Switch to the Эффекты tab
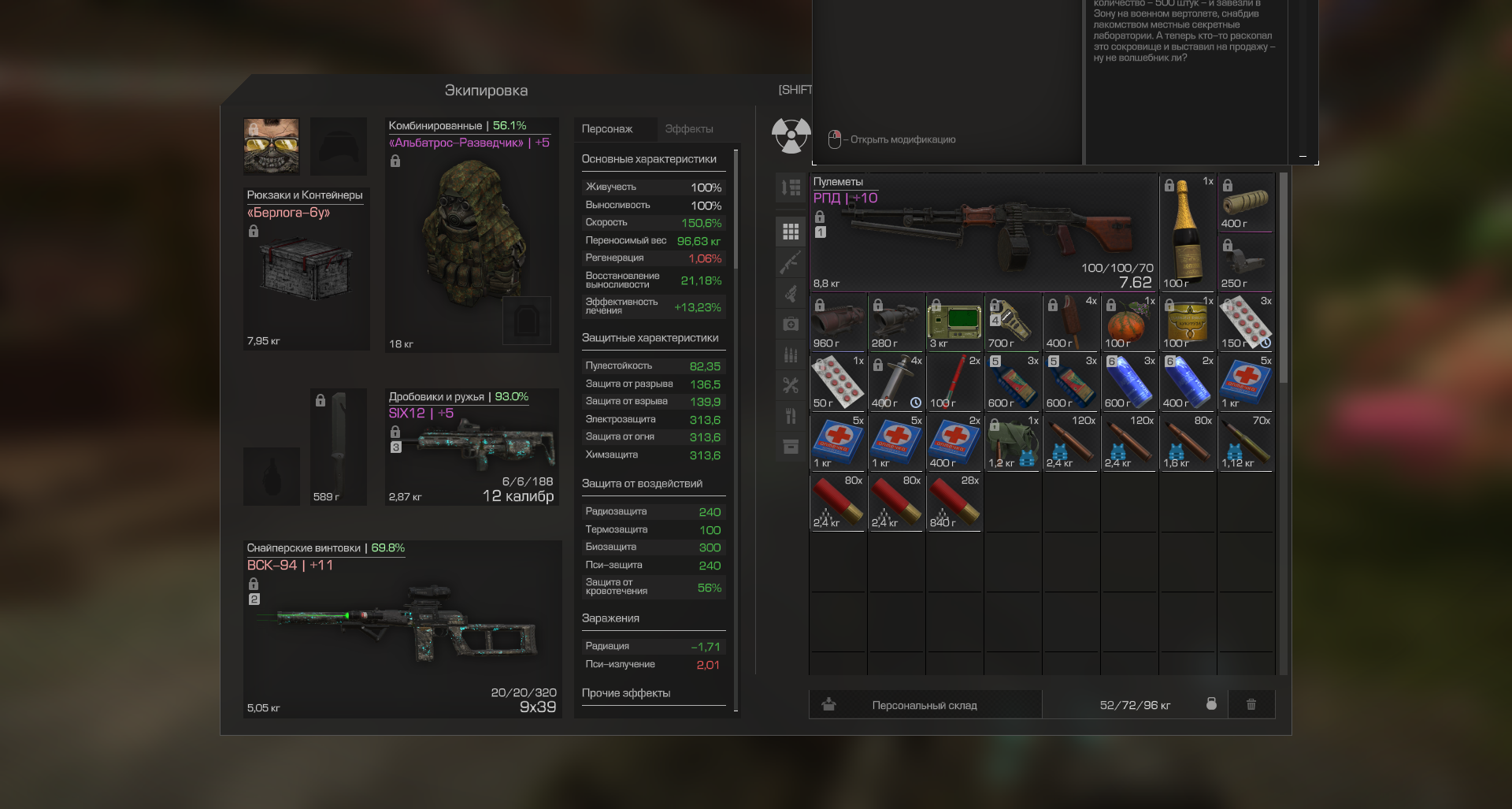The height and width of the screenshot is (809, 1512). click(x=689, y=129)
